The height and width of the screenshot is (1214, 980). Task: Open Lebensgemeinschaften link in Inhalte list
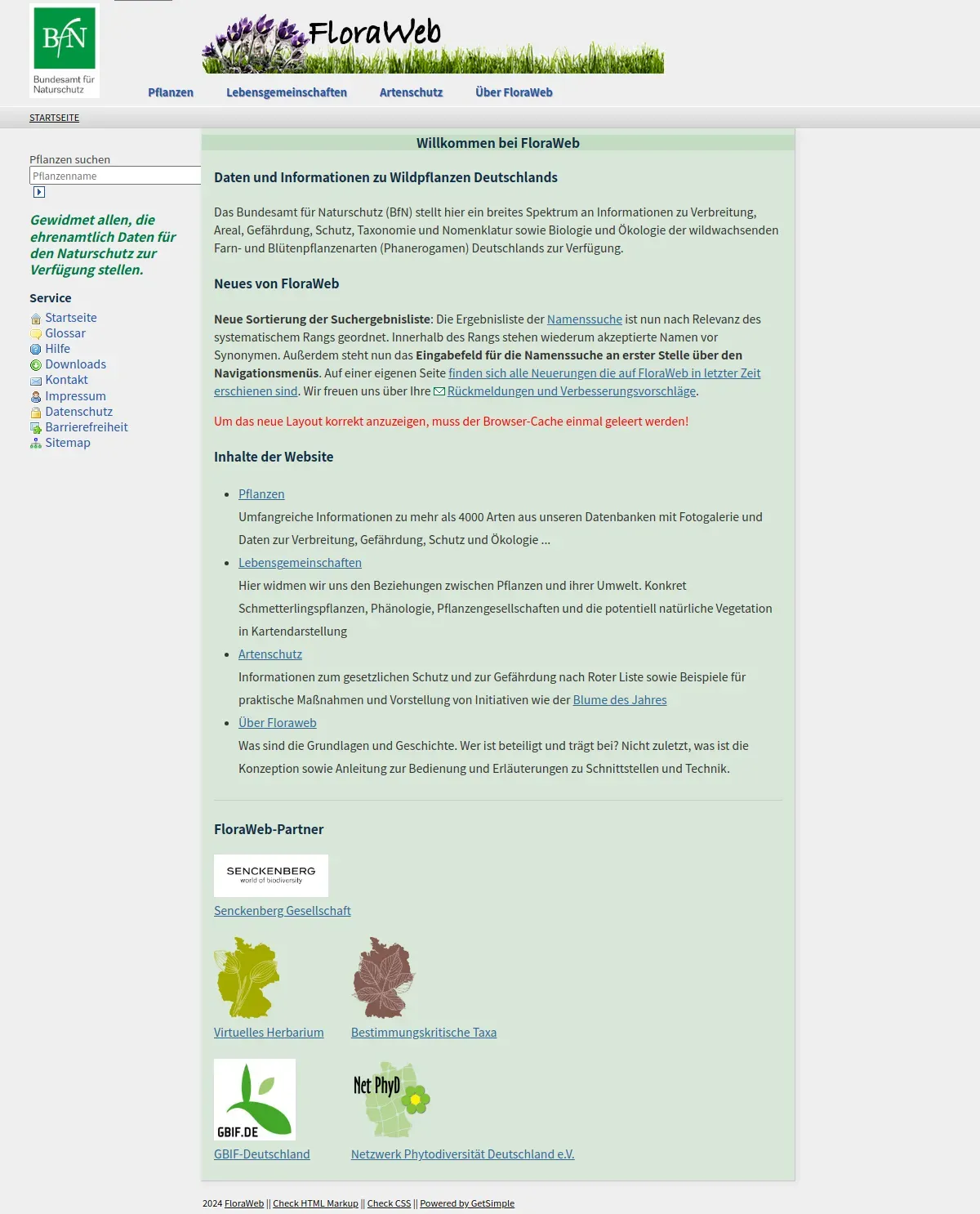pyautogui.click(x=300, y=563)
